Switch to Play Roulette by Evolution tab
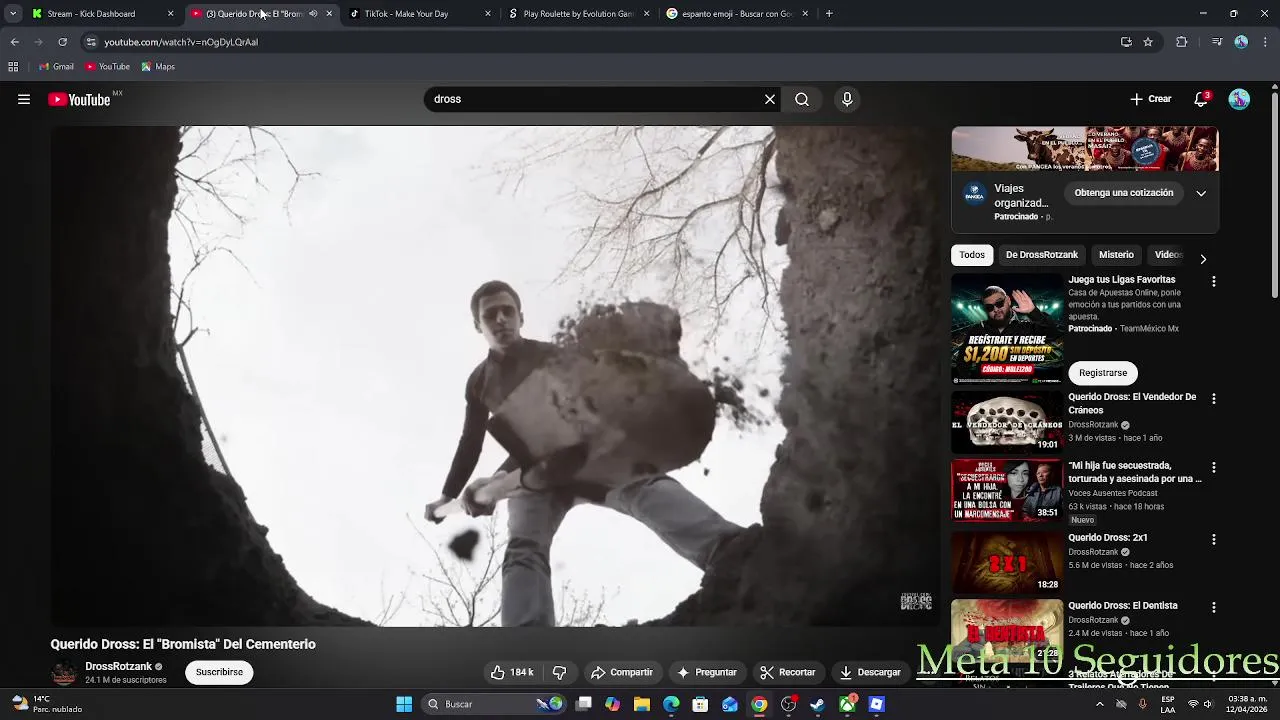Viewport: 1280px width, 720px height. point(578,14)
